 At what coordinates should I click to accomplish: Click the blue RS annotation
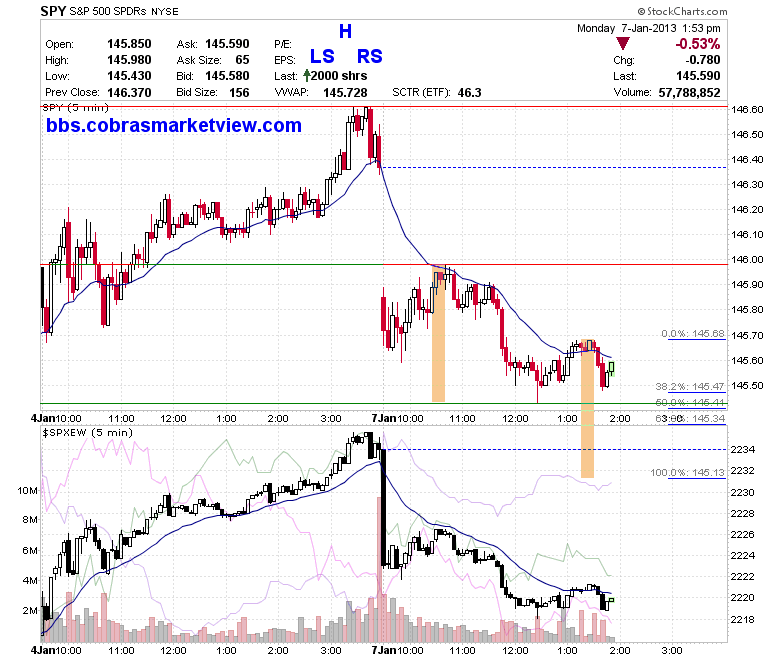(370, 56)
